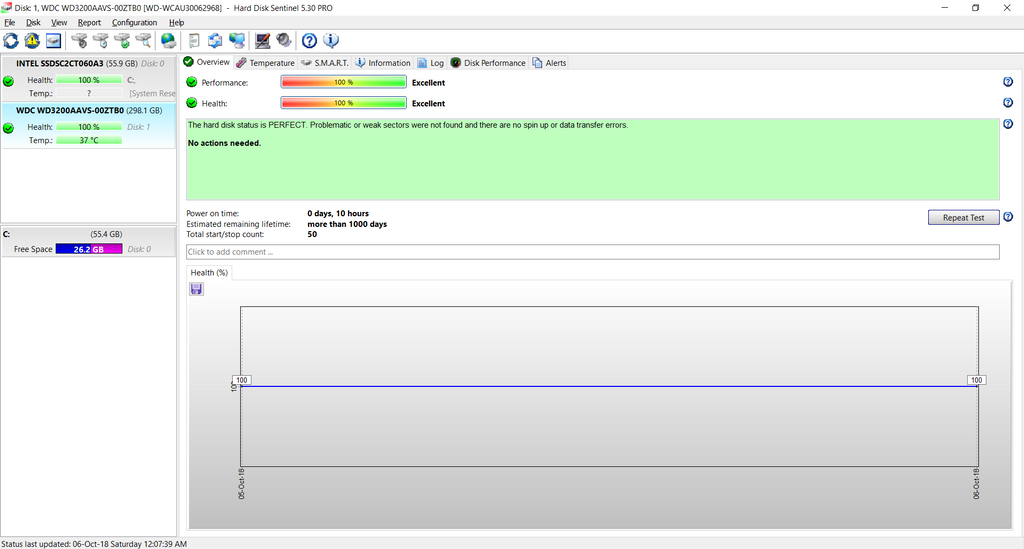The height and width of the screenshot is (549, 1024).
Task: Open the Report menu
Action: [89, 22]
